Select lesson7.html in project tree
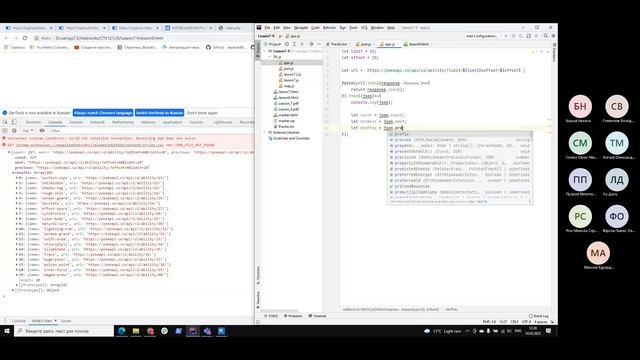Screen dimensions: 640x360 pos(288,92)
